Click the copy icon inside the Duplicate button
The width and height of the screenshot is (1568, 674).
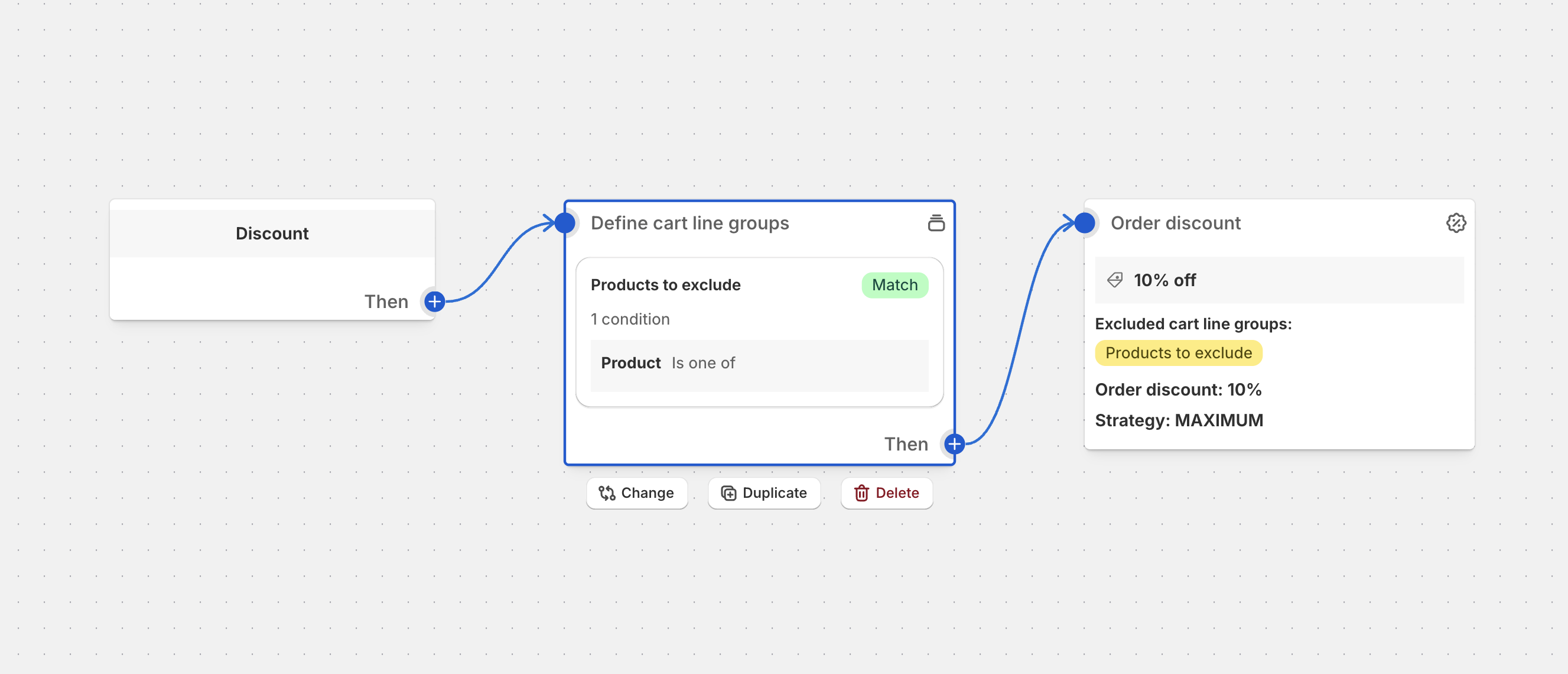tap(728, 493)
